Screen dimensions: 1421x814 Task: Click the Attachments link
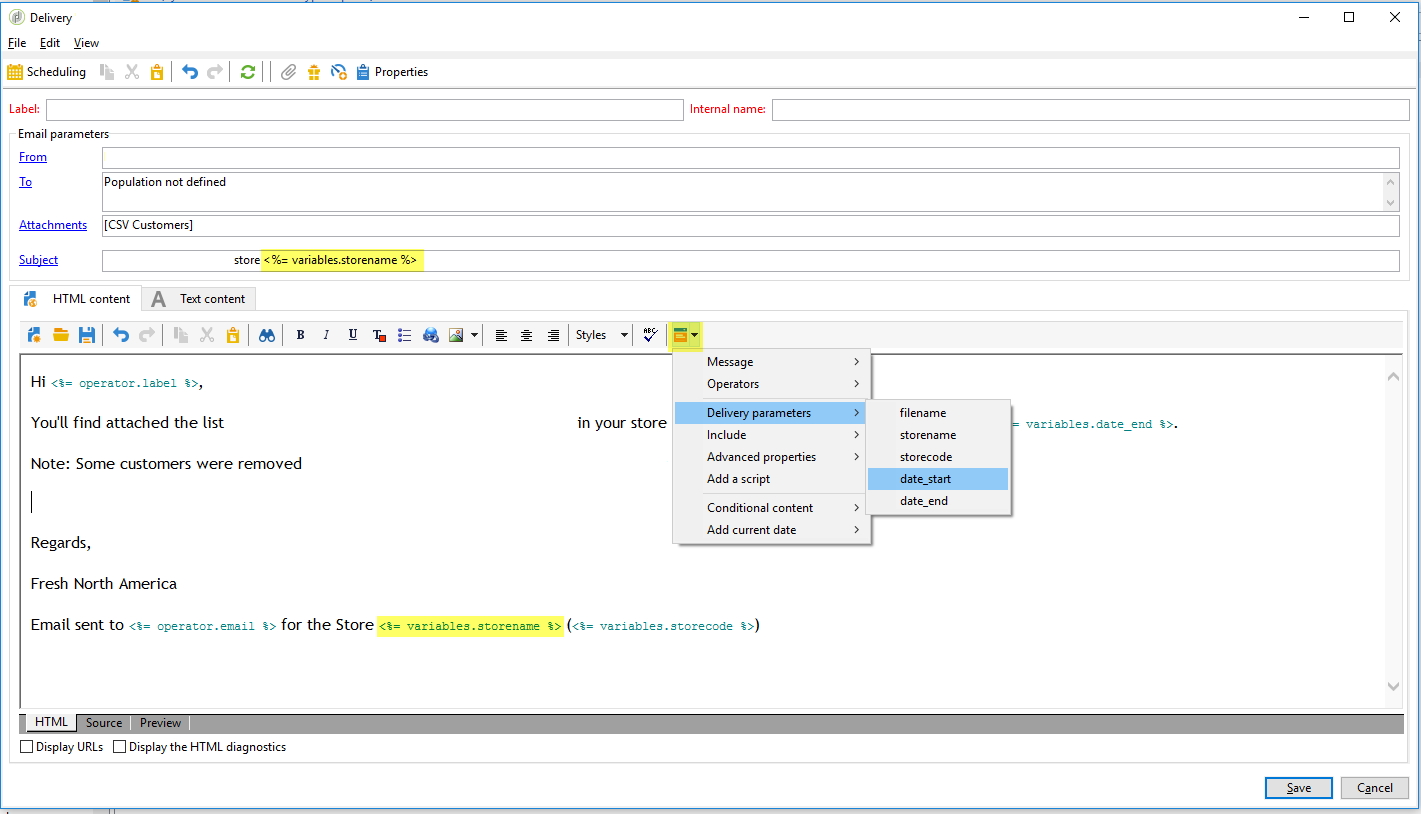point(53,225)
